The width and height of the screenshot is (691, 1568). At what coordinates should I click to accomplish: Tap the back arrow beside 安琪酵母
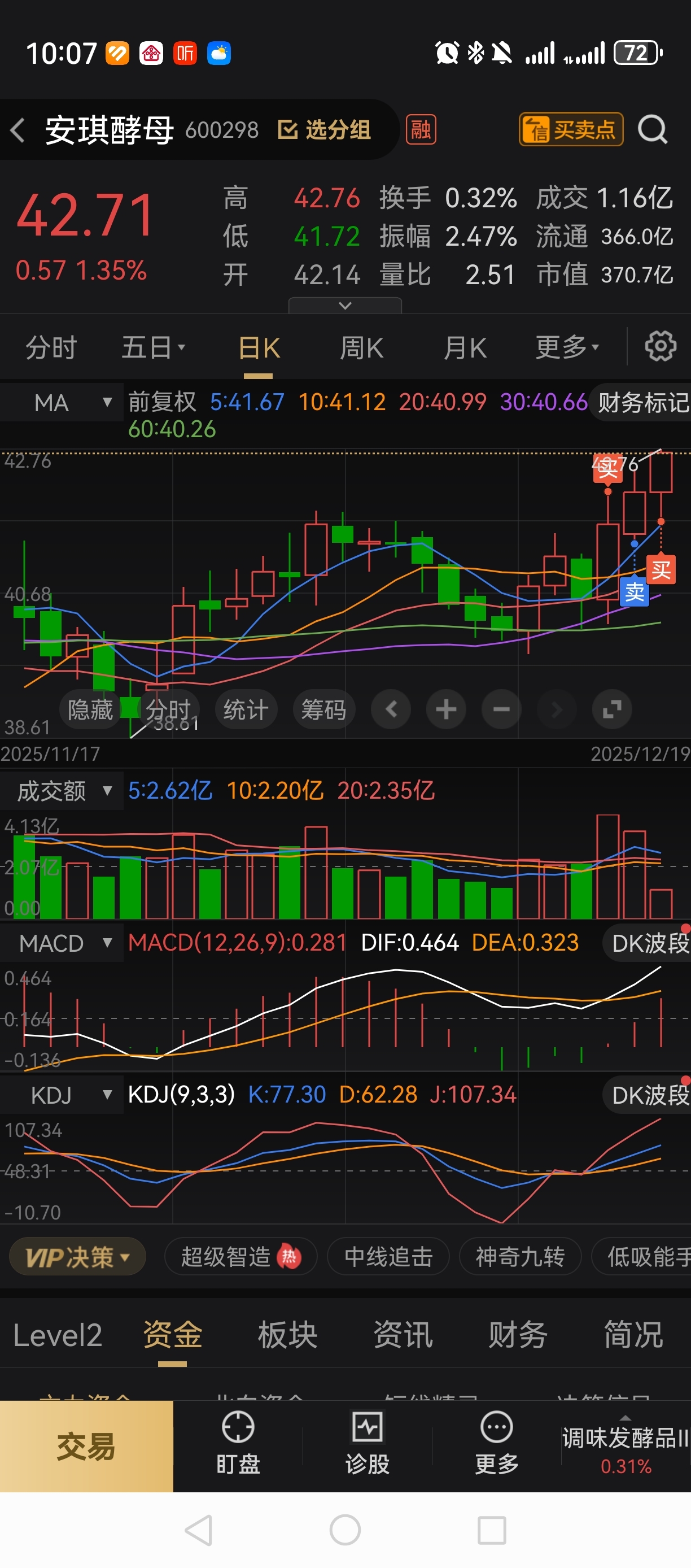point(18,130)
